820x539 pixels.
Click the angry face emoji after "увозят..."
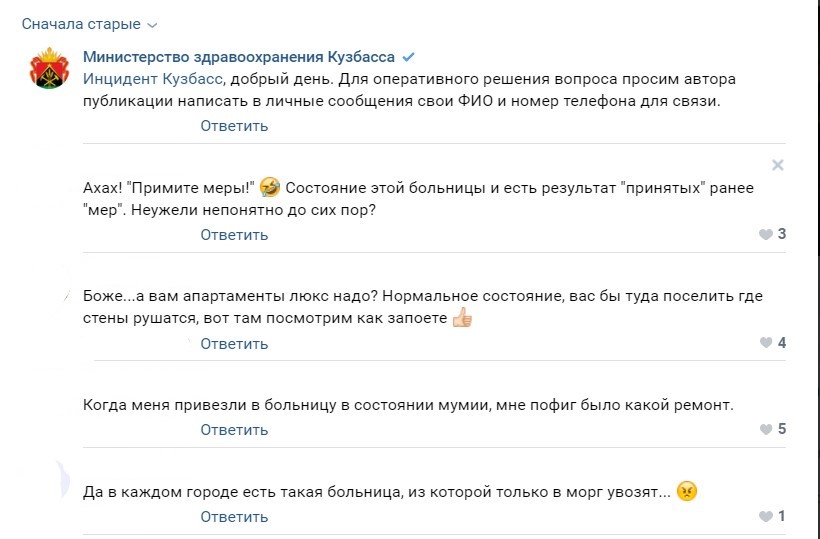click(x=687, y=491)
